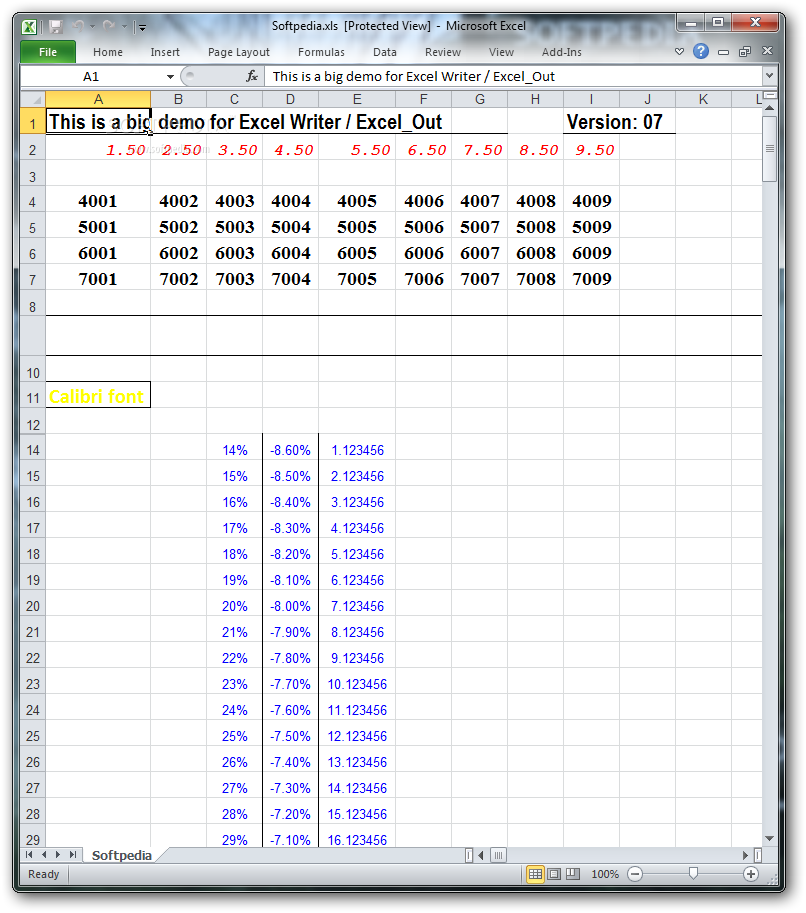Close the workbook window using ribbon X
806x913 pixels.
(x=768, y=51)
